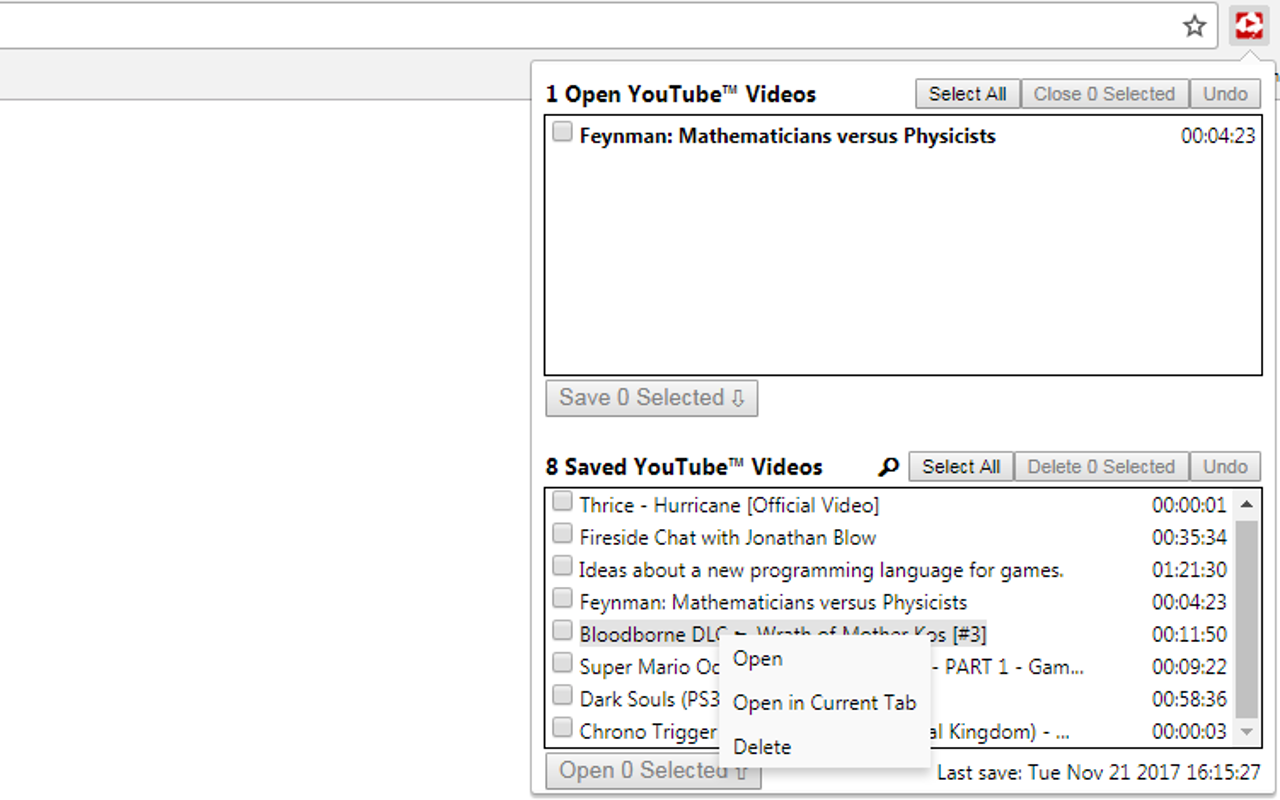The width and height of the screenshot is (1280, 800).
Task: Click the YouTube extension toolbar icon
Action: pyautogui.click(x=1249, y=25)
